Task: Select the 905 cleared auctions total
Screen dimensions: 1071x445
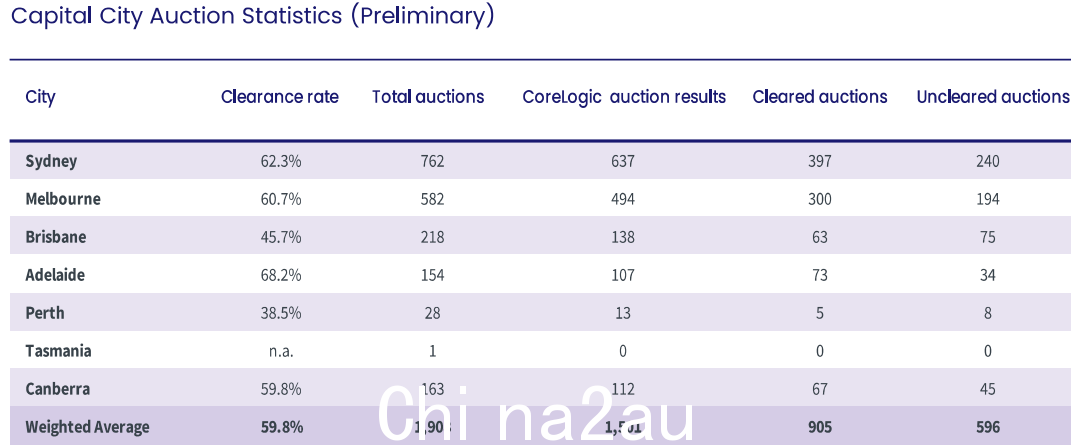Action: [x=820, y=427]
